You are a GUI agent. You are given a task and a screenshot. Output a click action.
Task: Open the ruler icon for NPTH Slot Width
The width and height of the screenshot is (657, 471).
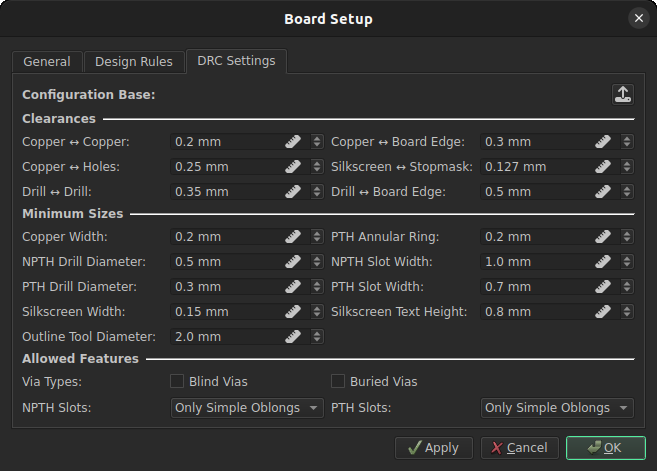point(603,262)
